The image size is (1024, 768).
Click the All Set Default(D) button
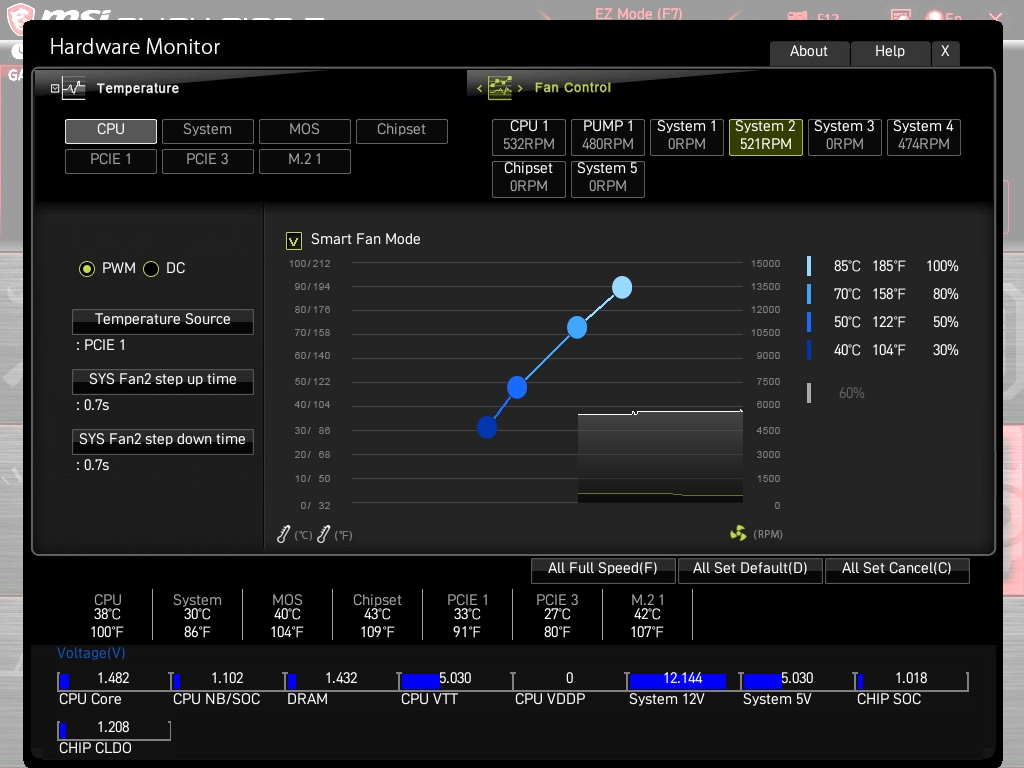[750, 570]
